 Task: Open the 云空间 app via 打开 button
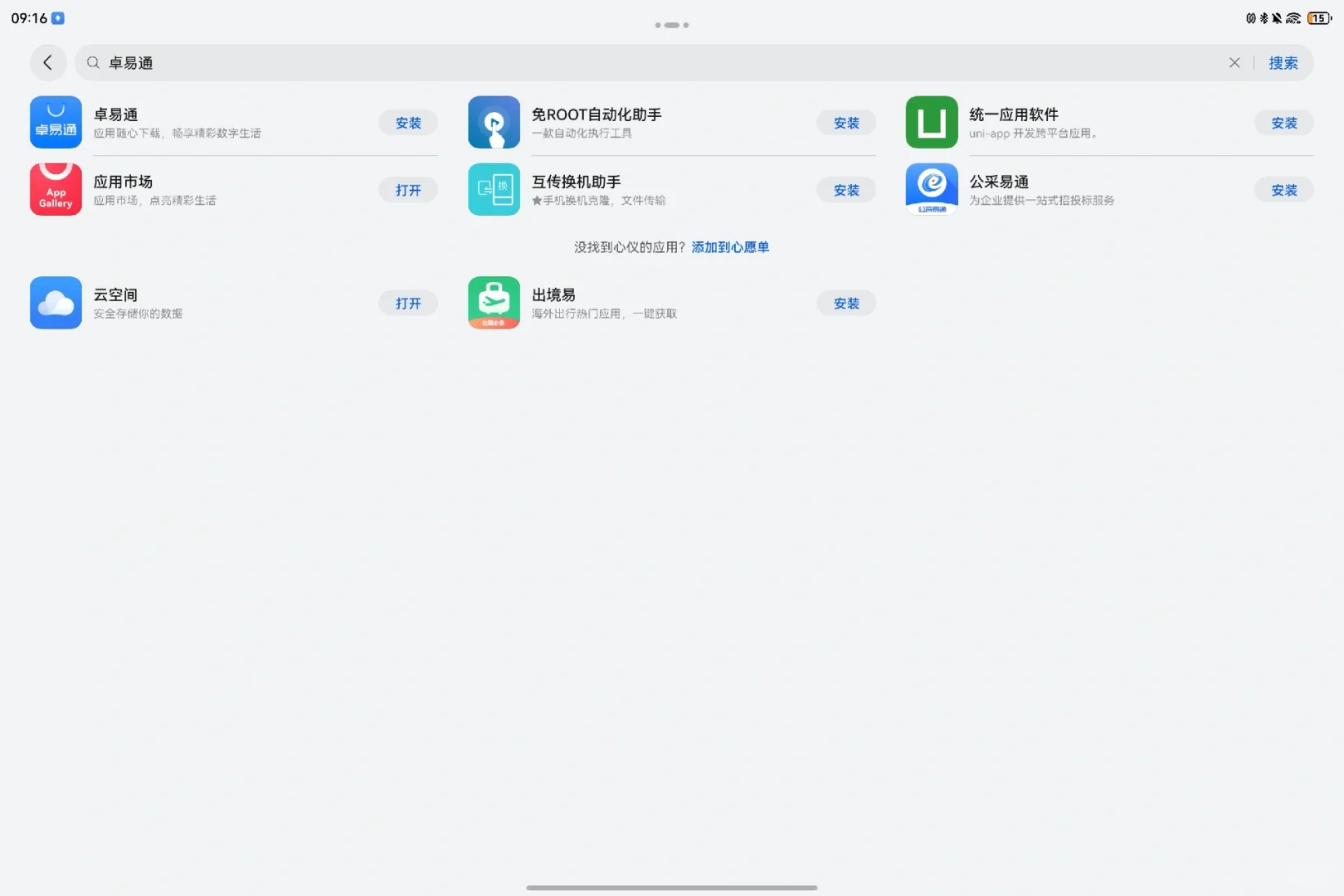407,302
